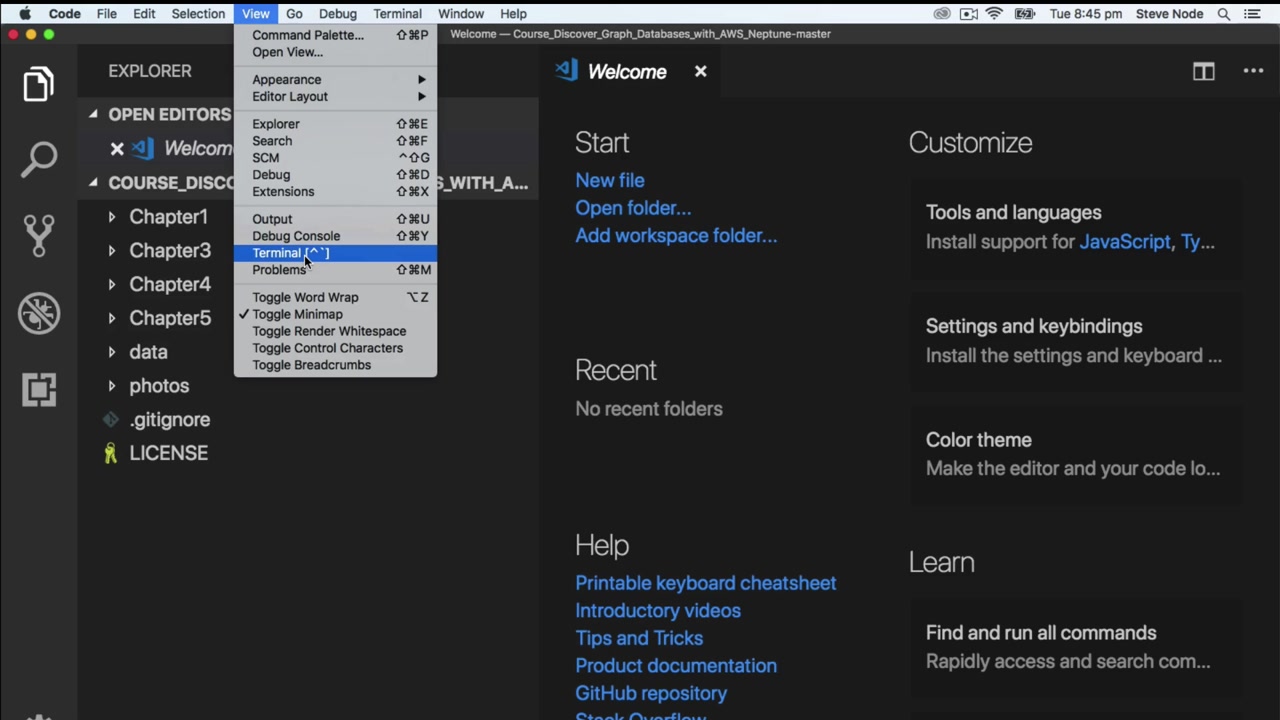
Task: Open Notification Center menu bar icon
Action: coord(1252,14)
